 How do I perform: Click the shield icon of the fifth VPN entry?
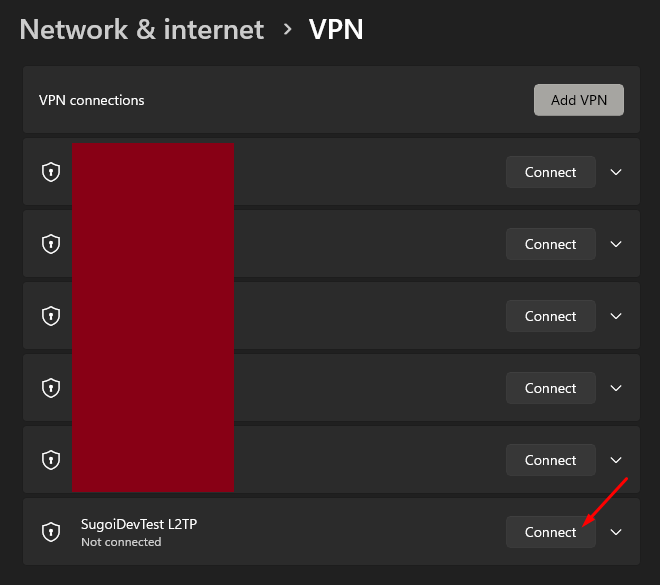(x=51, y=460)
